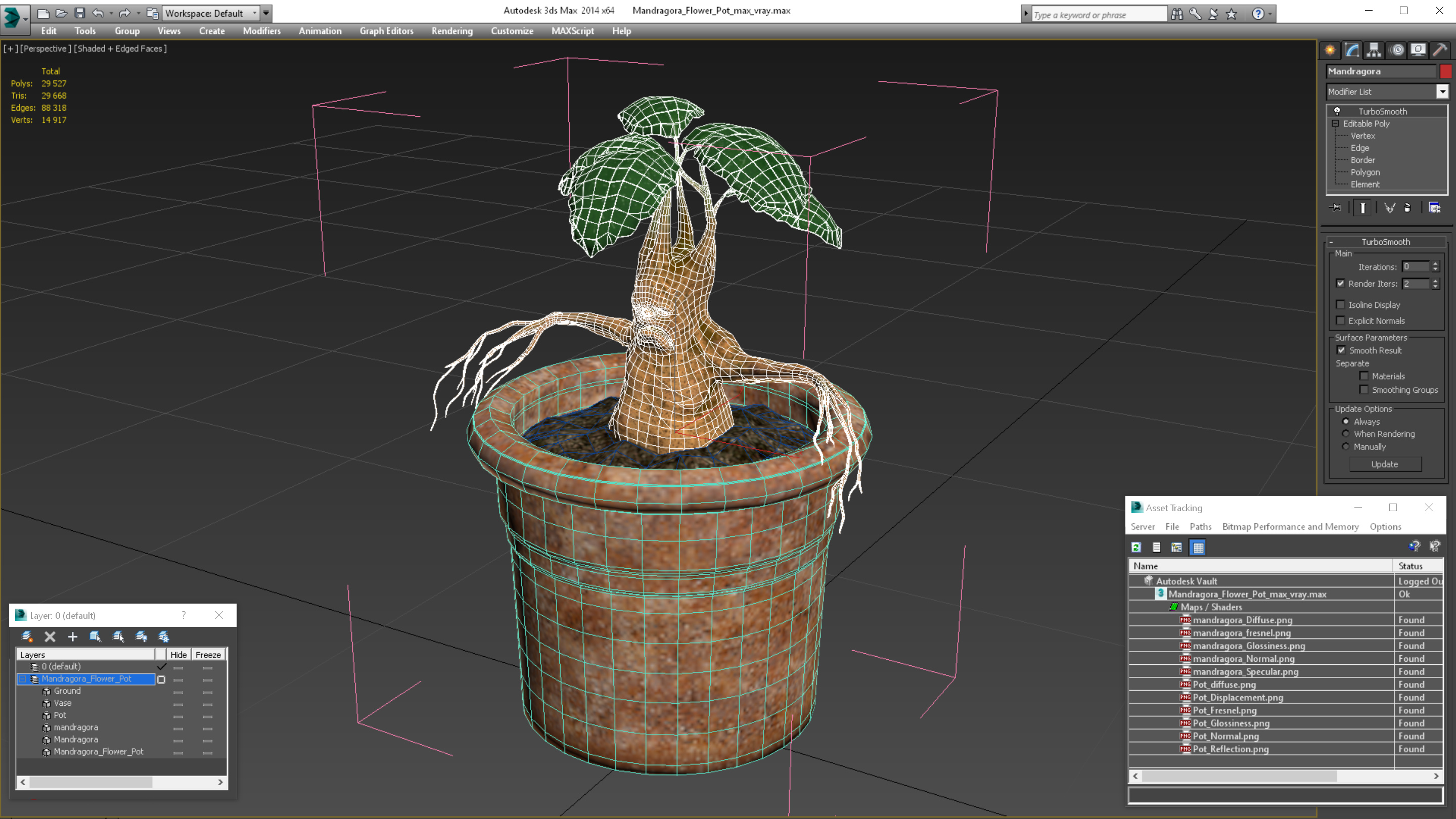This screenshot has width=1456, height=819.
Task: Refresh the Asset Tracking list
Action: coord(1136,547)
